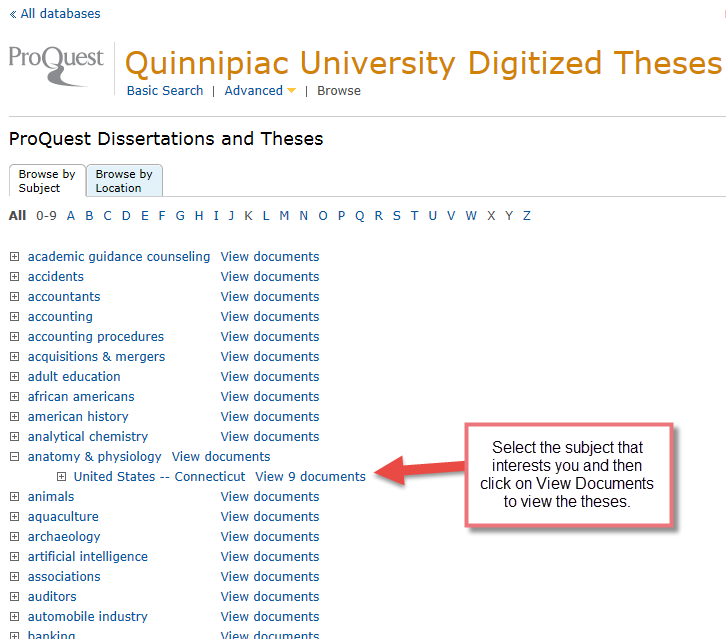Filter subjects by letter Q
This screenshot has height=639, width=726.
[x=360, y=216]
